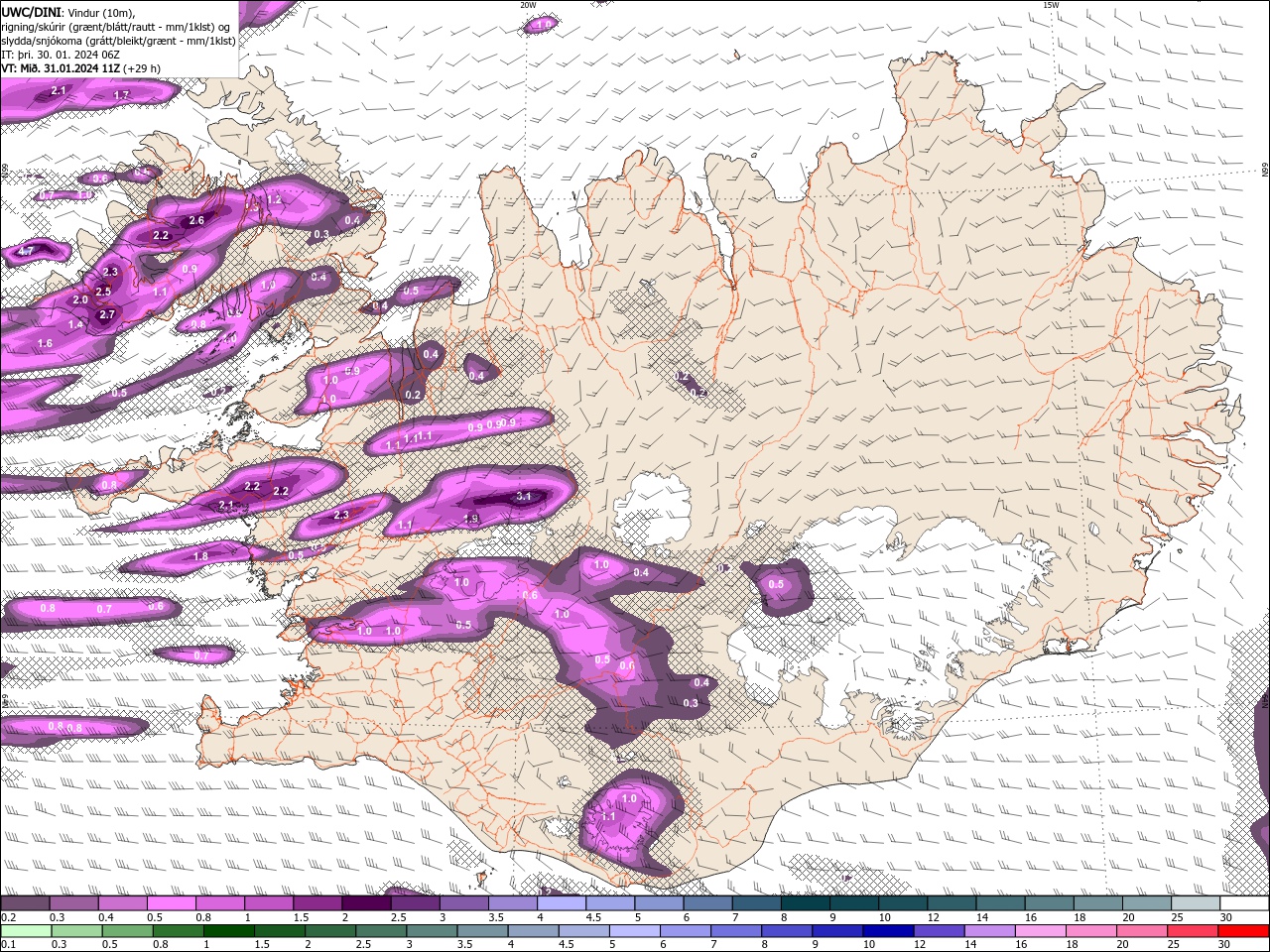The image size is (1270, 952).
Task: Click the 15W longitude label
Action: point(1051,5)
